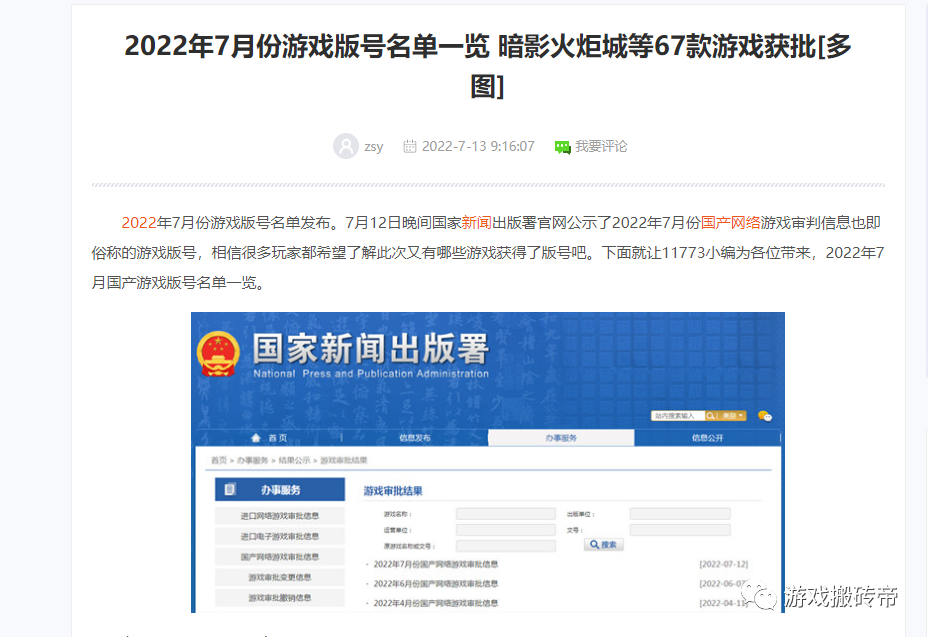Click the author name zsy
The image size is (928, 637).
coord(373,147)
